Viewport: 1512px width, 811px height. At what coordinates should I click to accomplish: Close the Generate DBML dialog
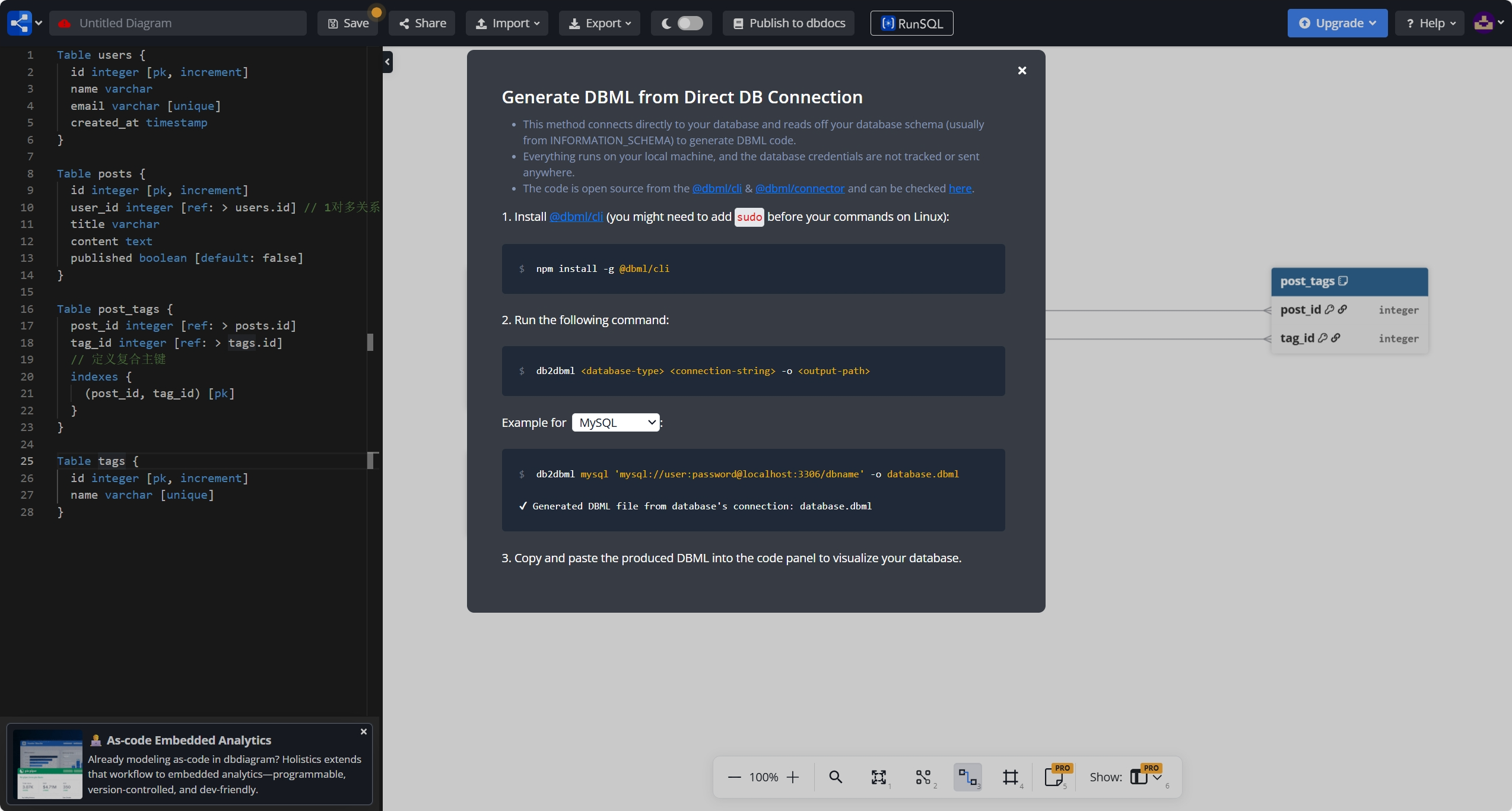1022,71
